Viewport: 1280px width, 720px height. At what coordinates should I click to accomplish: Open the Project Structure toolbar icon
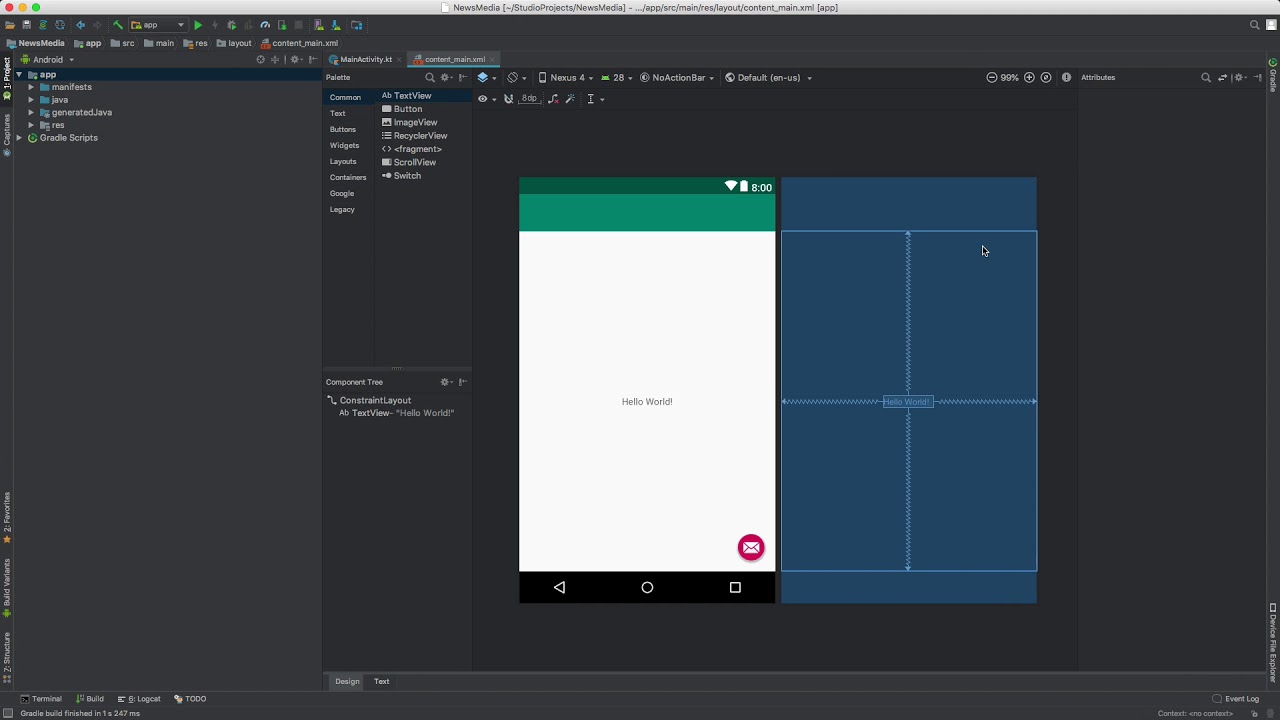[x=356, y=25]
